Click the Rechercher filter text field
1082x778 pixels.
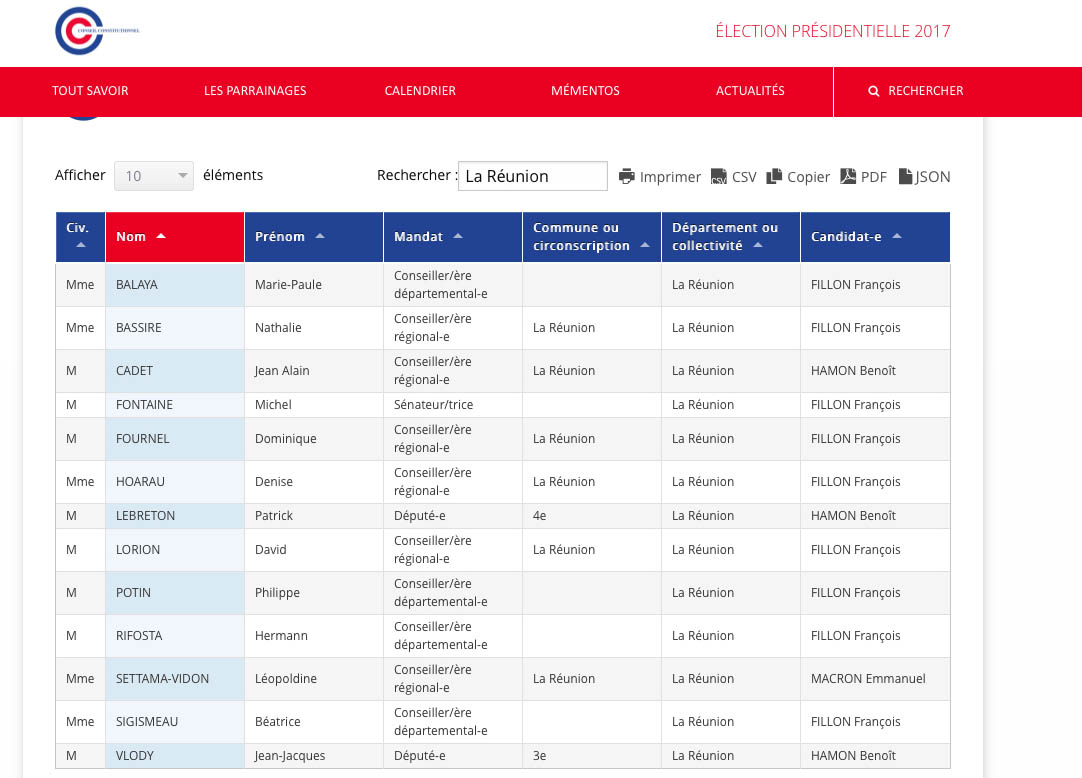coord(532,176)
